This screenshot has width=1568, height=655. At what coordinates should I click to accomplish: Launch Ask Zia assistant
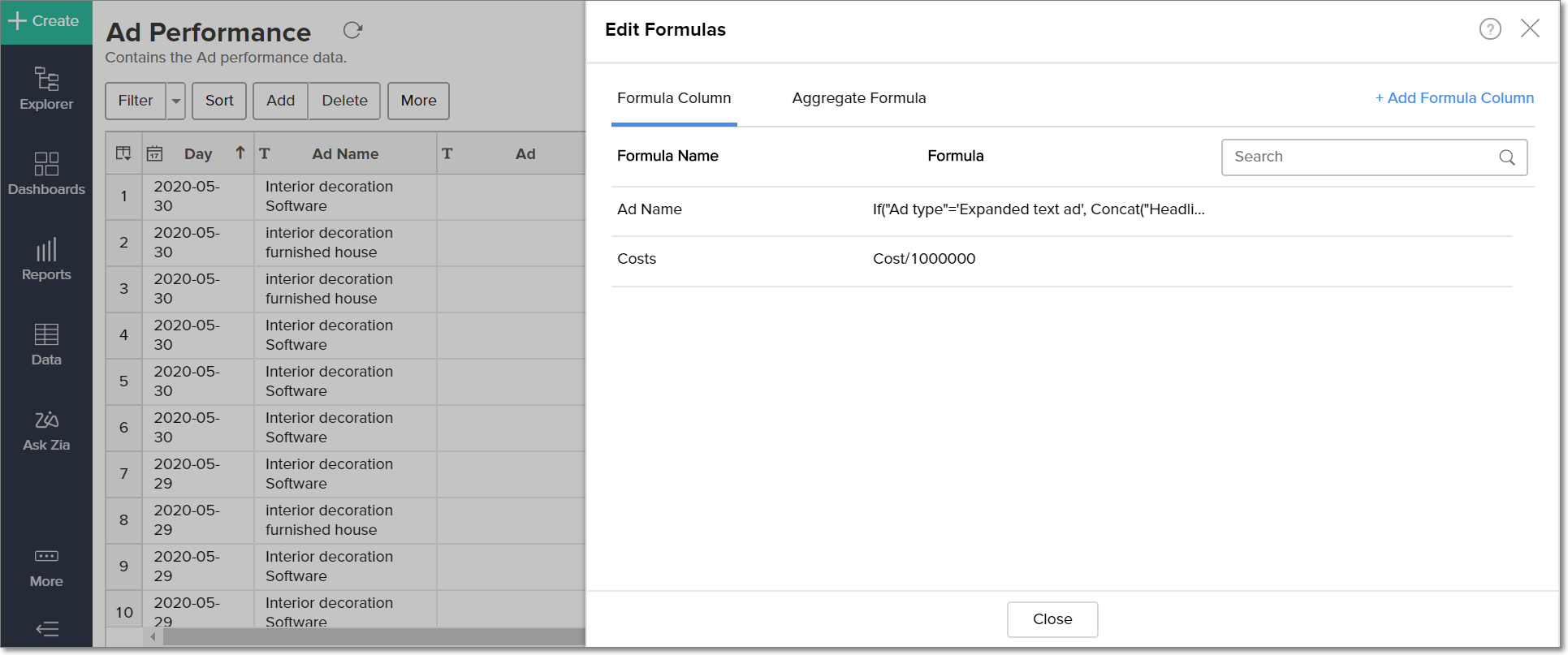coord(46,430)
